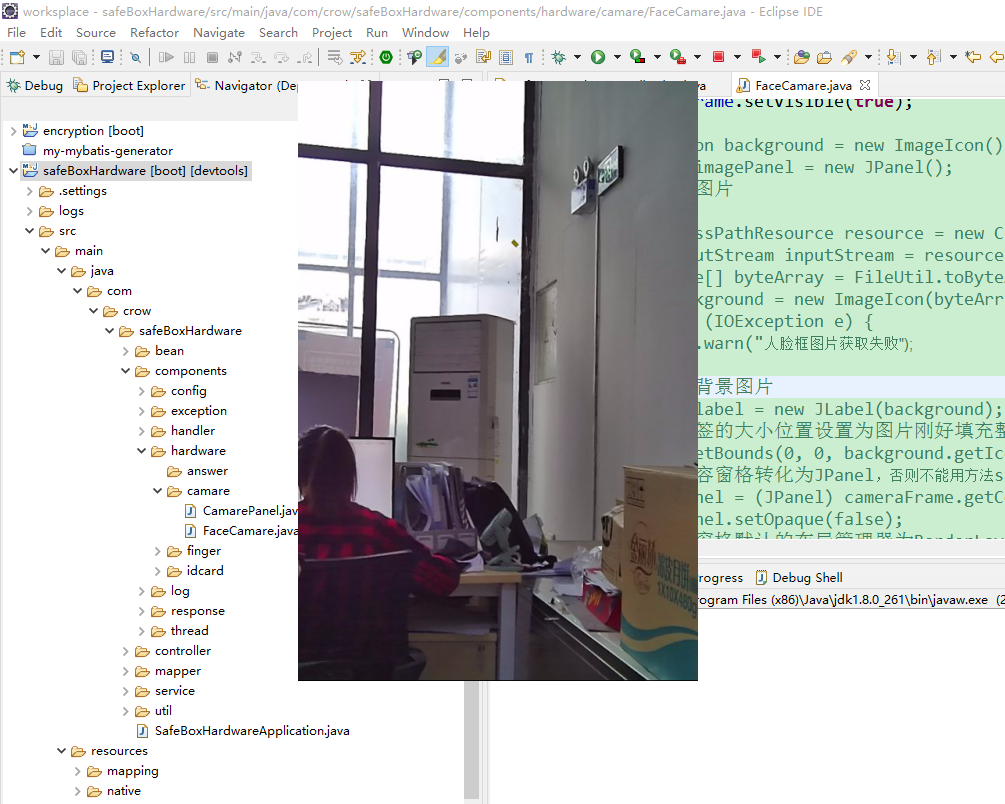Click the Open Task briefcase-folder icon
The width and height of the screenshot is (1005, 804).
point(824,58)
